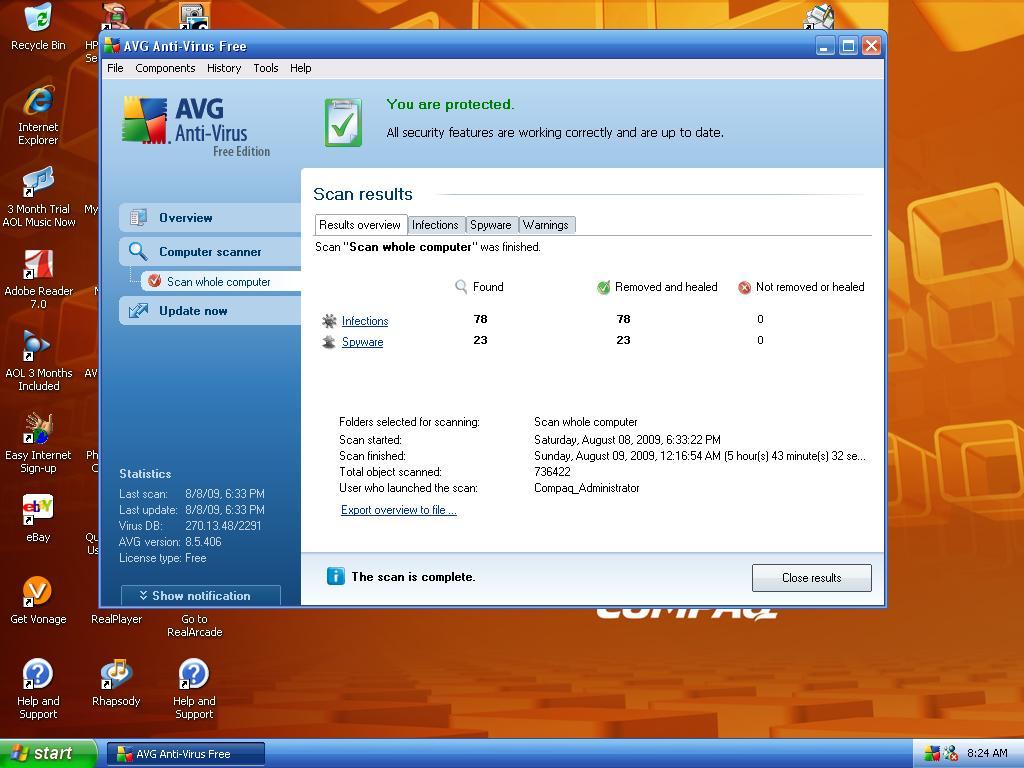The width and height of the screenshot is (1024, 768).
Task: Switch to the Infections tab
Action: [x=436, y=224]
